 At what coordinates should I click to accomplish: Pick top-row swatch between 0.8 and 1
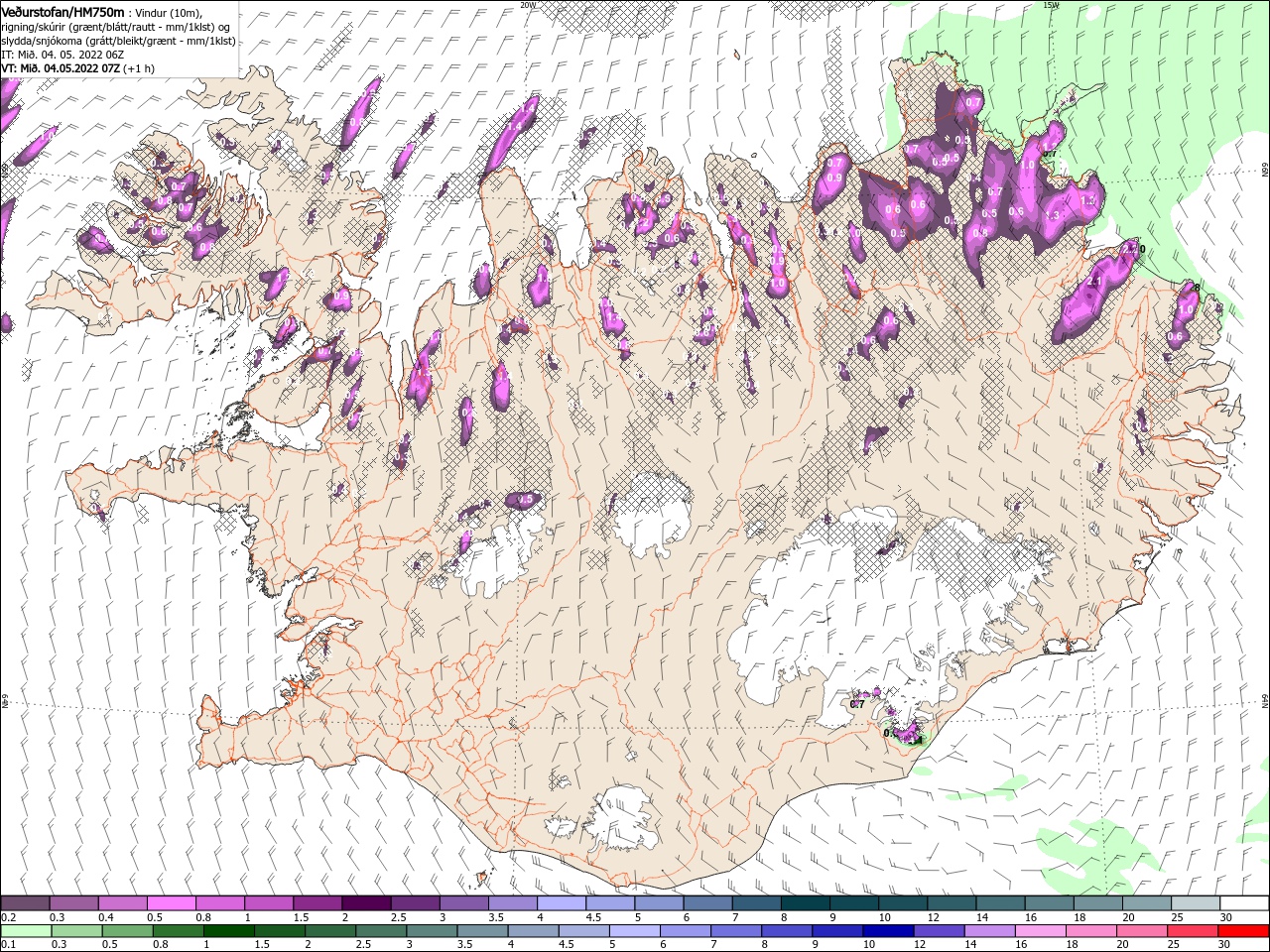coord(220,902)
